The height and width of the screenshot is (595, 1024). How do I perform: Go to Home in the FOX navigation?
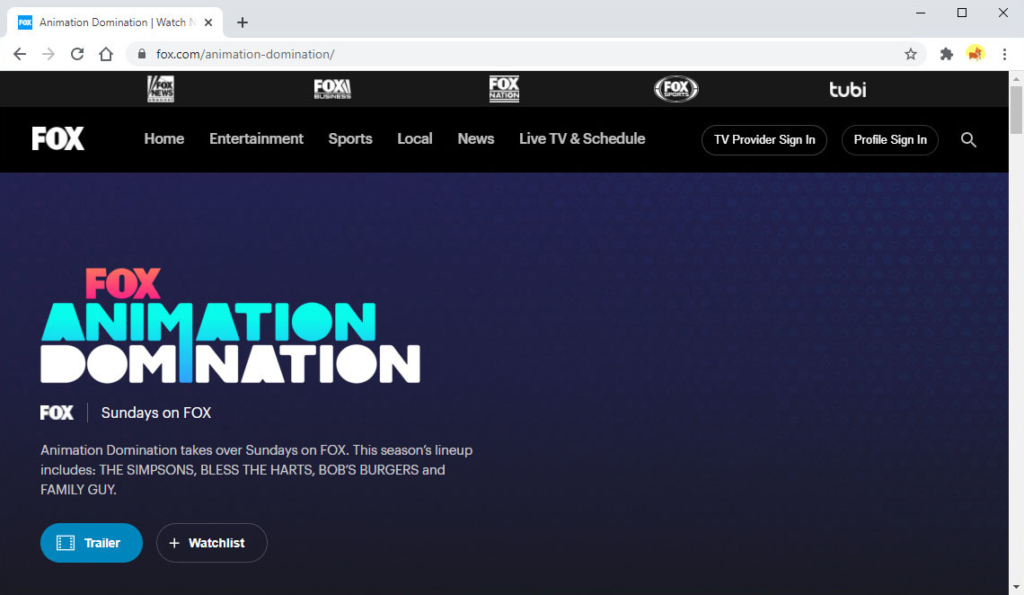[x=164, y=139]
